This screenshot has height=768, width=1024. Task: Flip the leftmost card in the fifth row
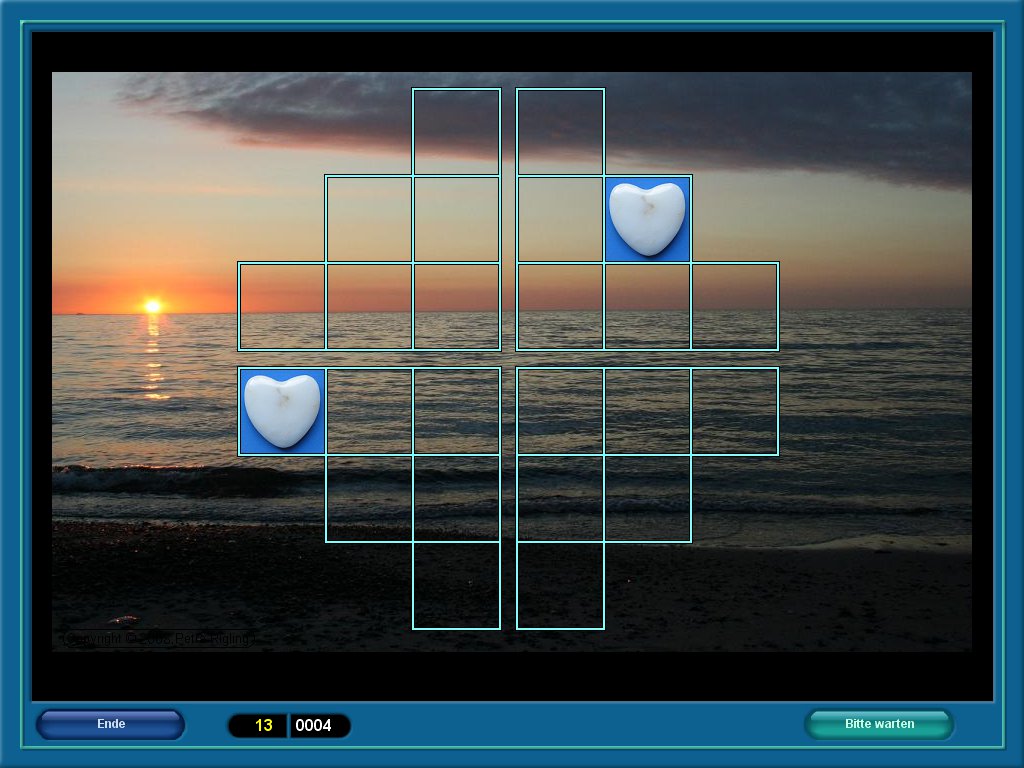point(369,498)
